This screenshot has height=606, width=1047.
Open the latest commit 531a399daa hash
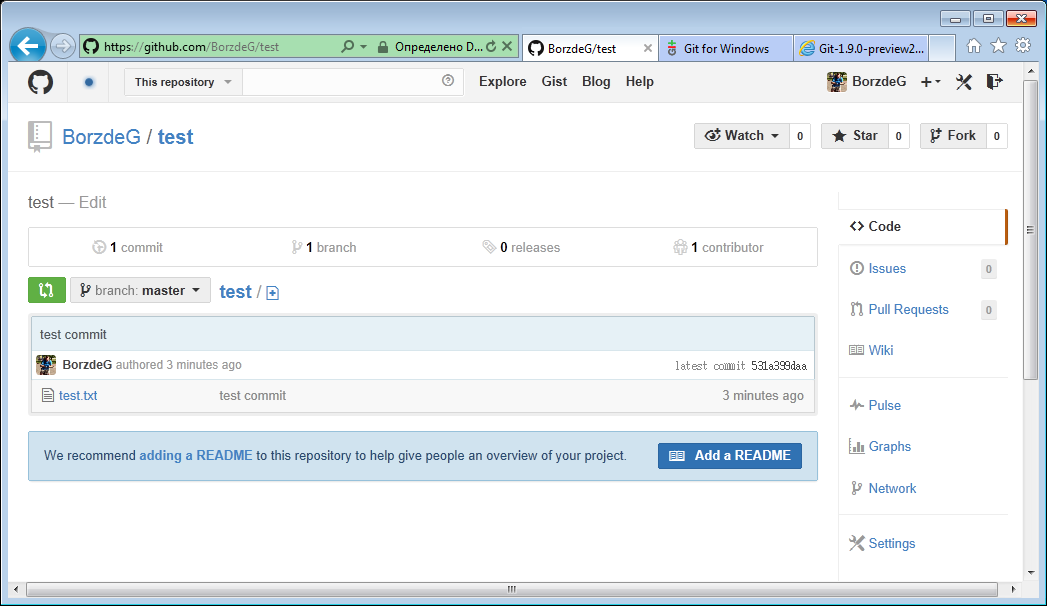[x=779, y=366]
